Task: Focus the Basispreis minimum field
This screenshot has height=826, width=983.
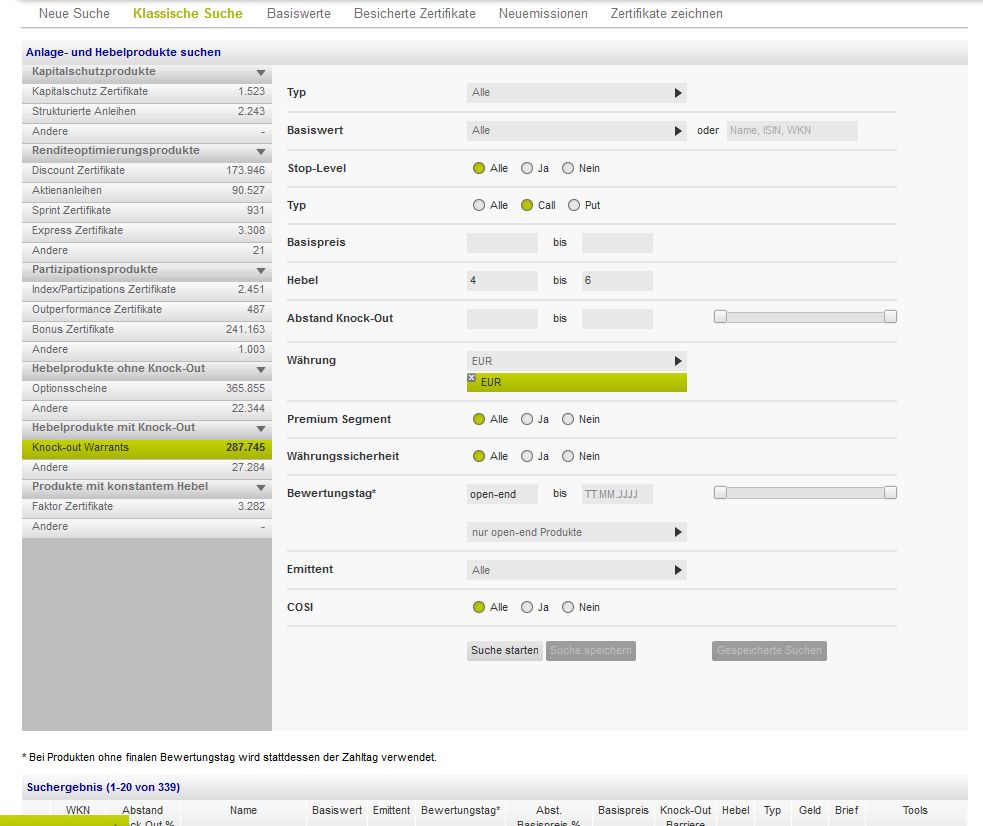Action: 502,243
